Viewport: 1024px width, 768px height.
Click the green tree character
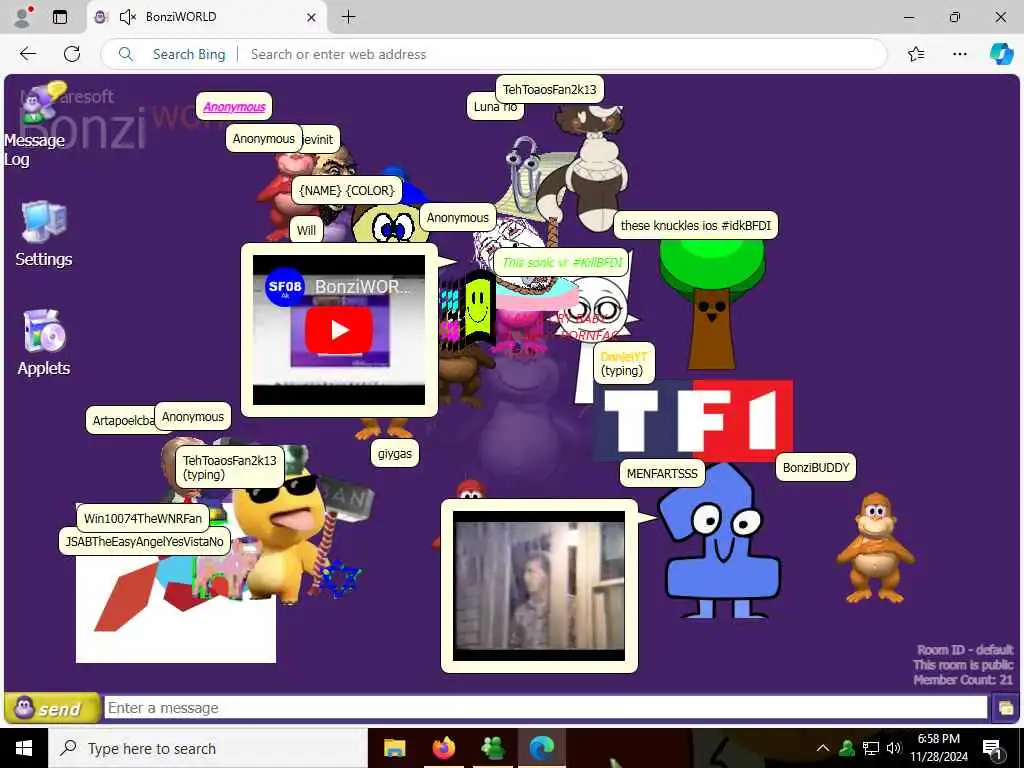pos(711,304)
